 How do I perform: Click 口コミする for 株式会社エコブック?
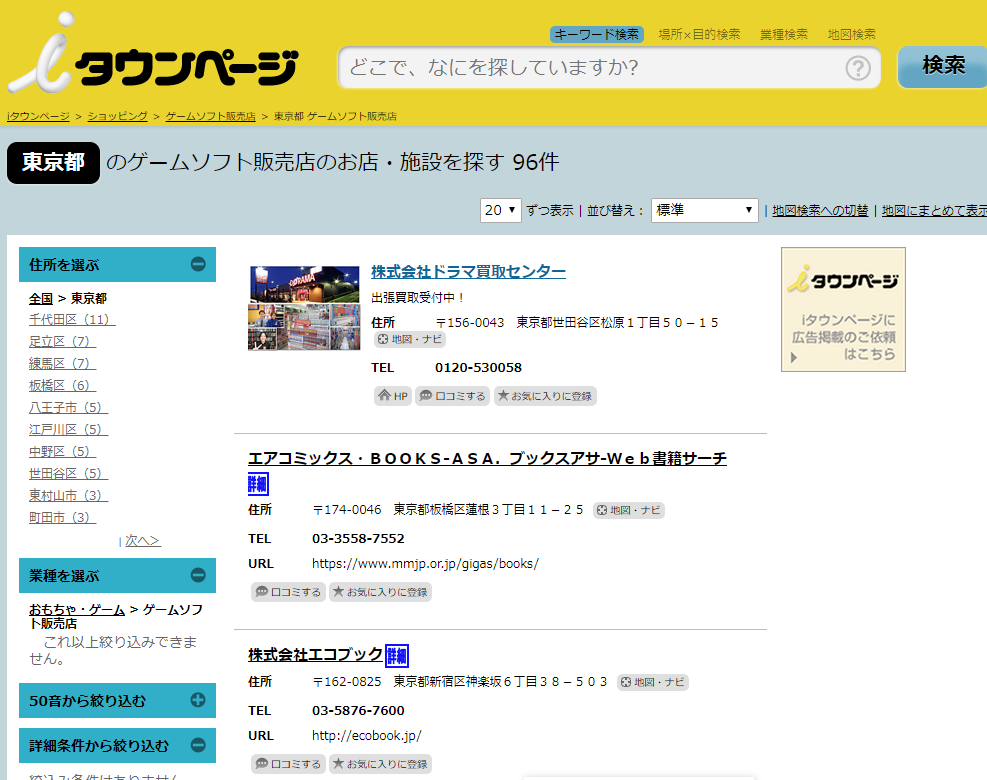288,764
